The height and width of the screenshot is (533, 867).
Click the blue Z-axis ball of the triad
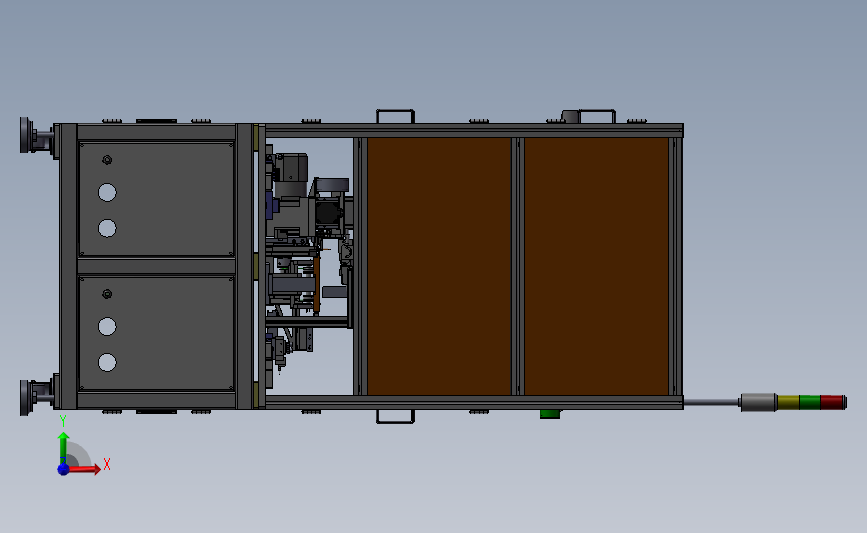click(63, 469)
